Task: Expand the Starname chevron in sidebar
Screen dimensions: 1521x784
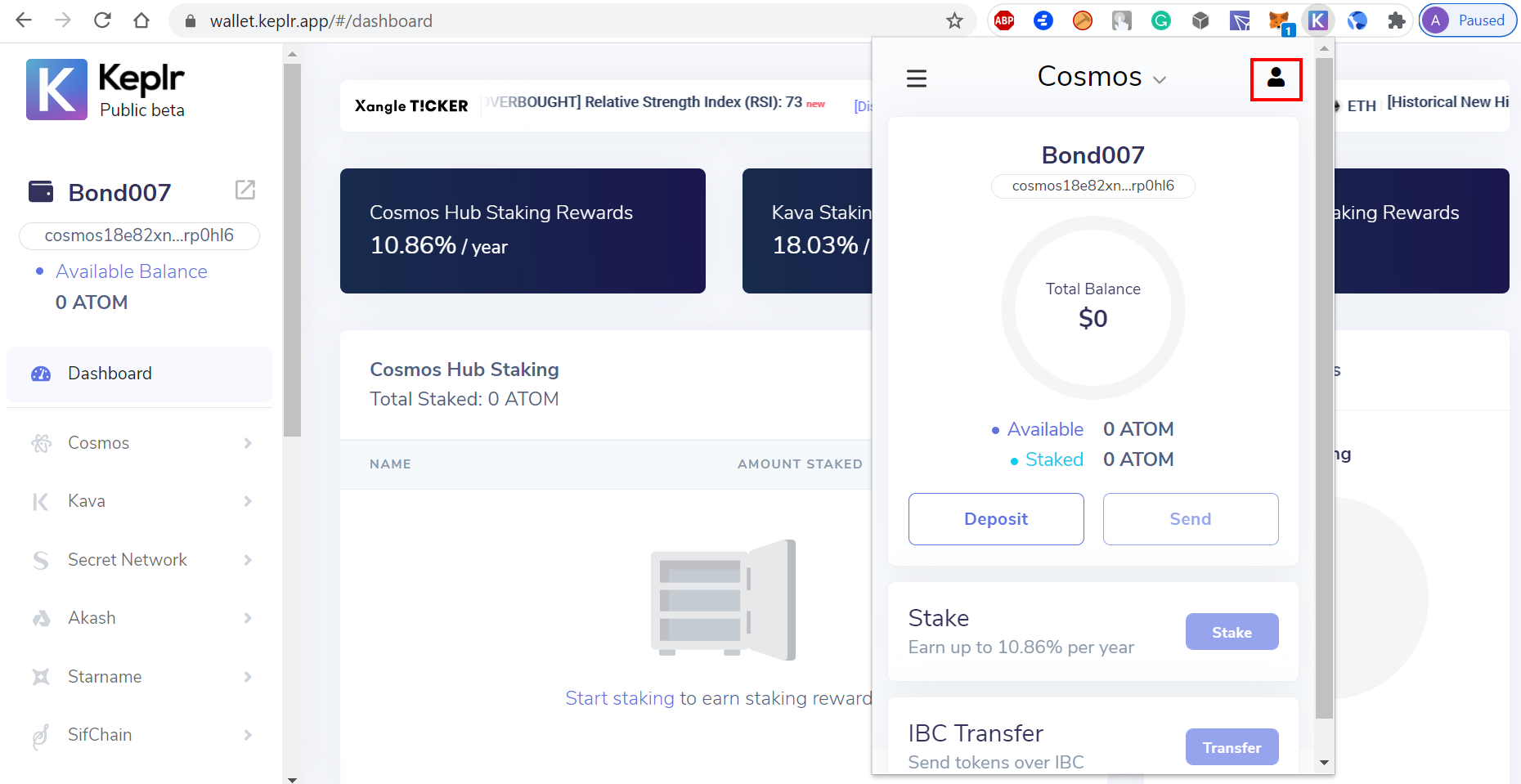Action: click(x=248, y=677)
